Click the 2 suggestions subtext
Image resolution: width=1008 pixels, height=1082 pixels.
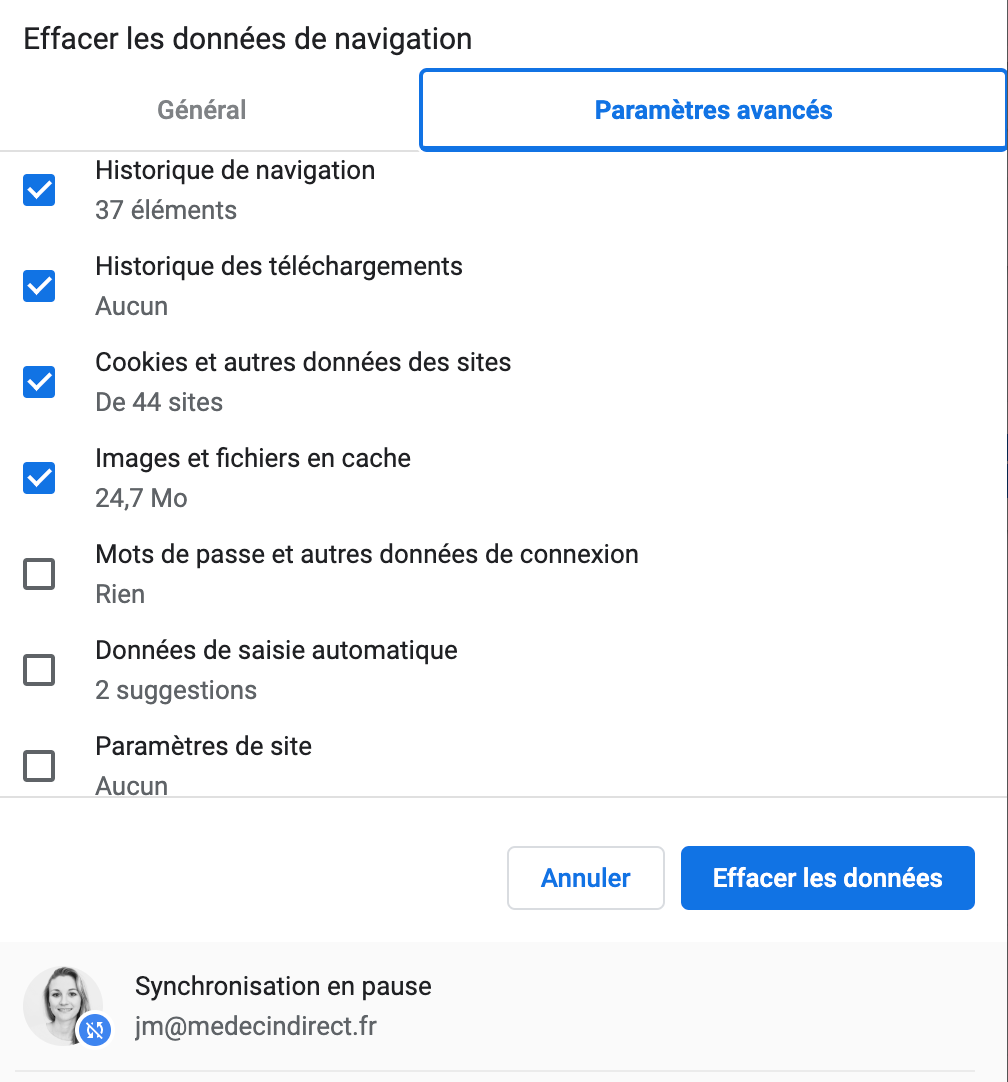pyautogui.click(x=176, y=690)
